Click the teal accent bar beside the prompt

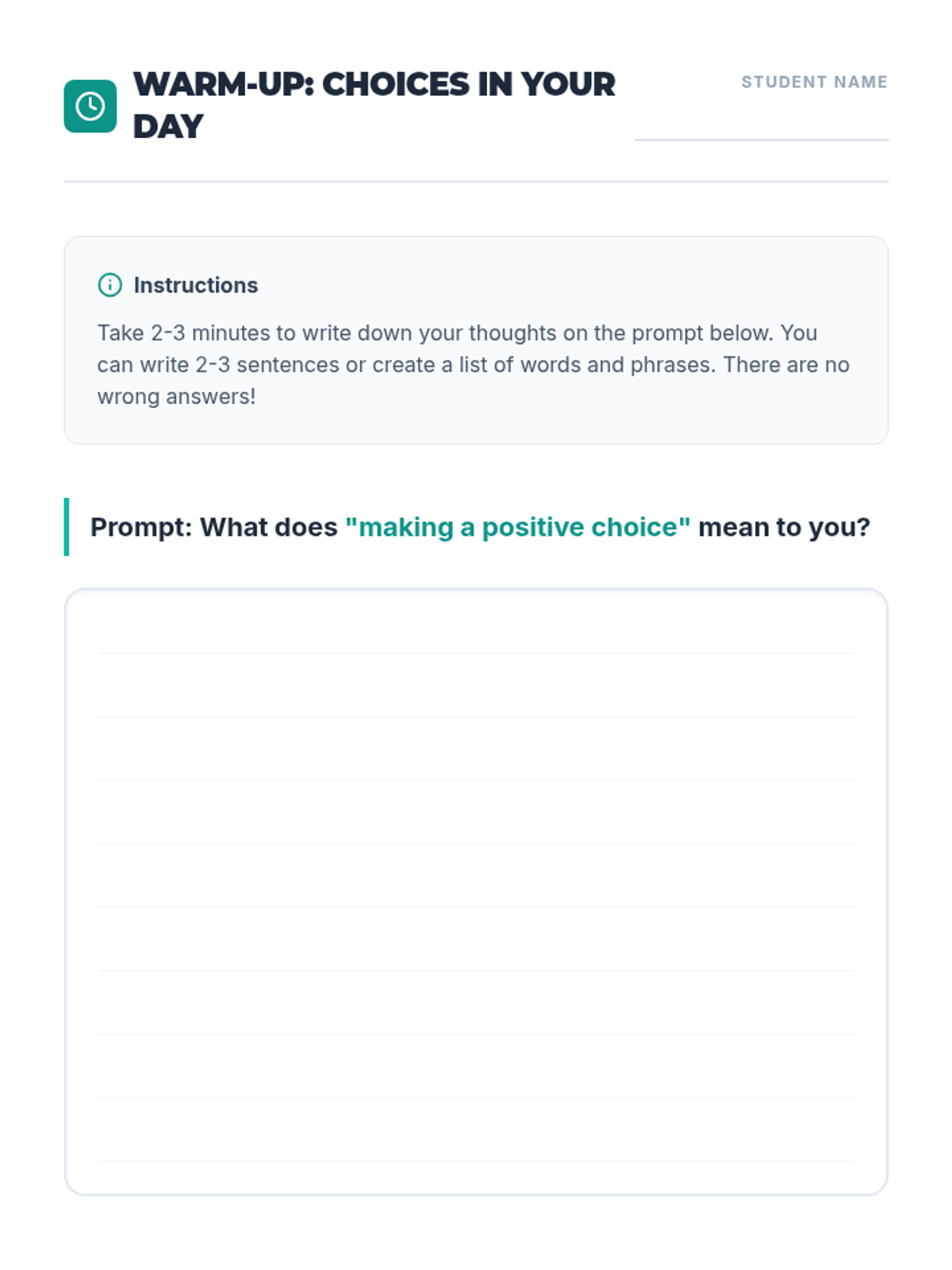coord(67,527)
